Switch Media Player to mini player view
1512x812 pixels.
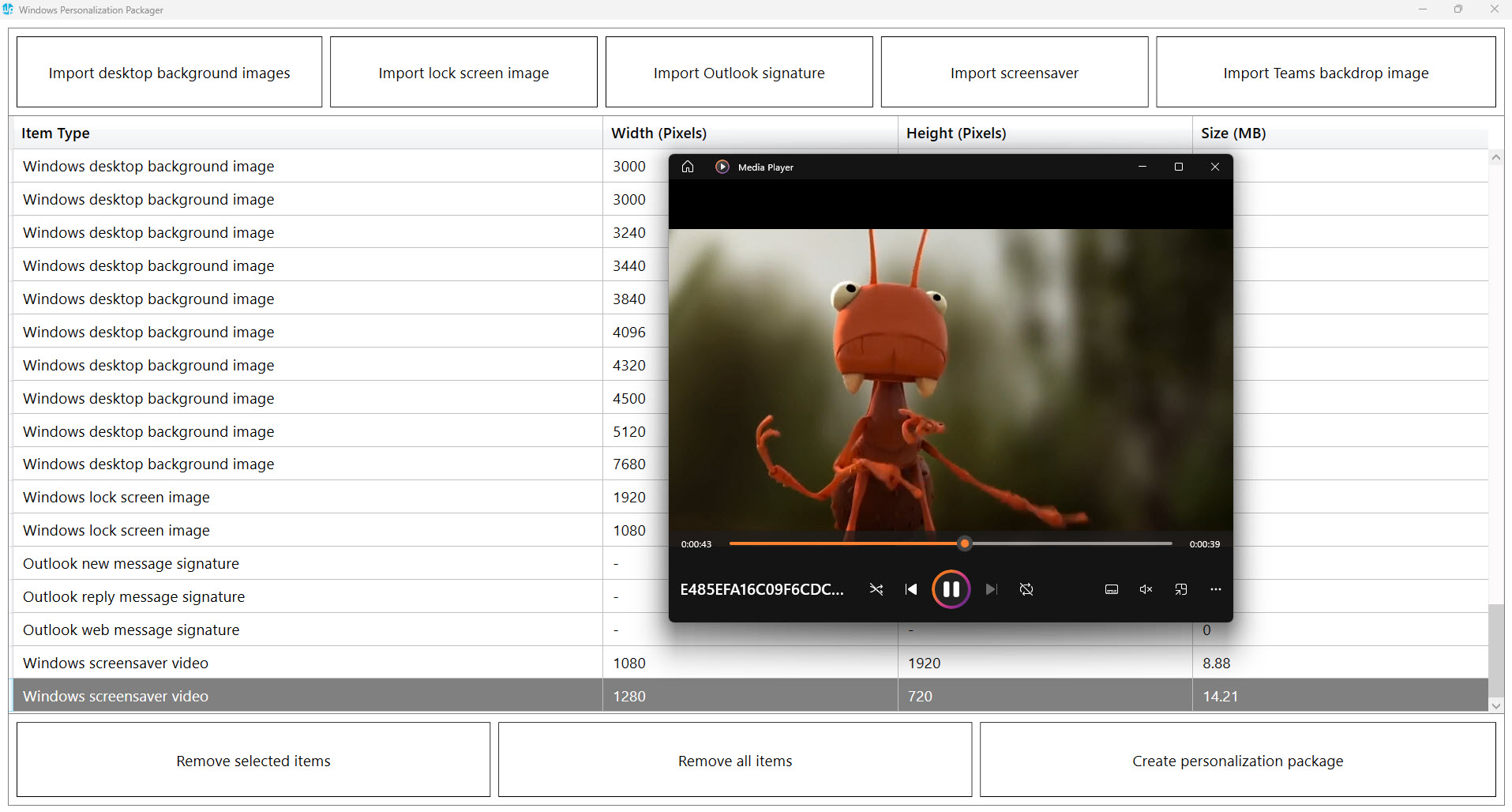1181,589
